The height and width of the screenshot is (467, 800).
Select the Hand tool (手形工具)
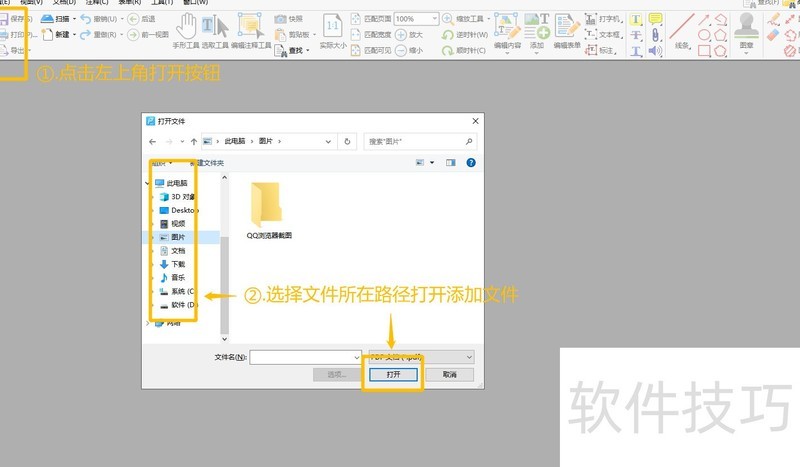[186, 31]
